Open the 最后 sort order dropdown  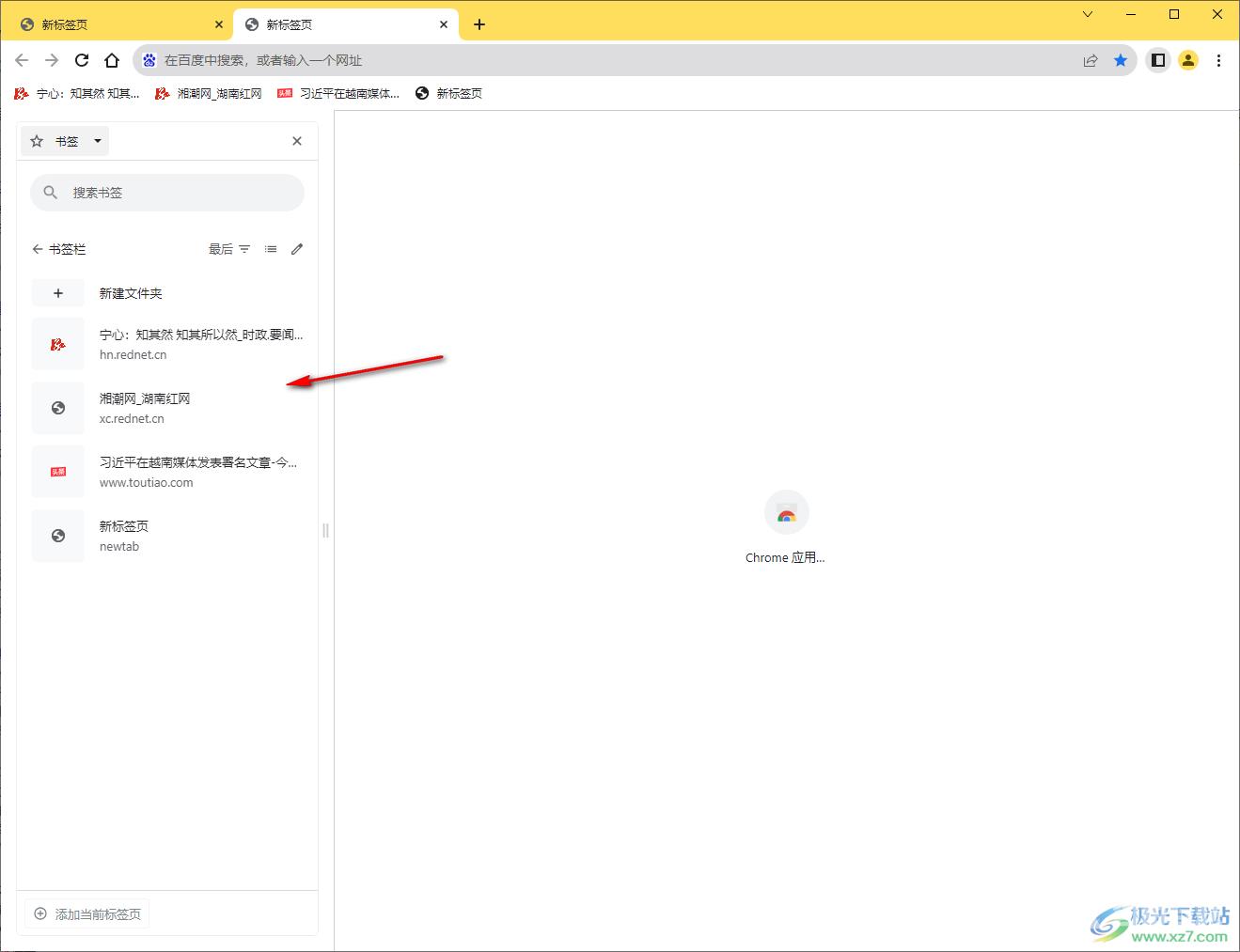click(229, 249)
